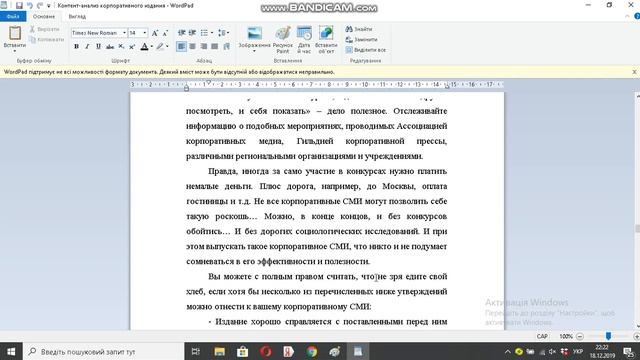Open the blue Файл menu
Image resolution: width=640 pixels, height=360 pixels.
click(13, 16)
